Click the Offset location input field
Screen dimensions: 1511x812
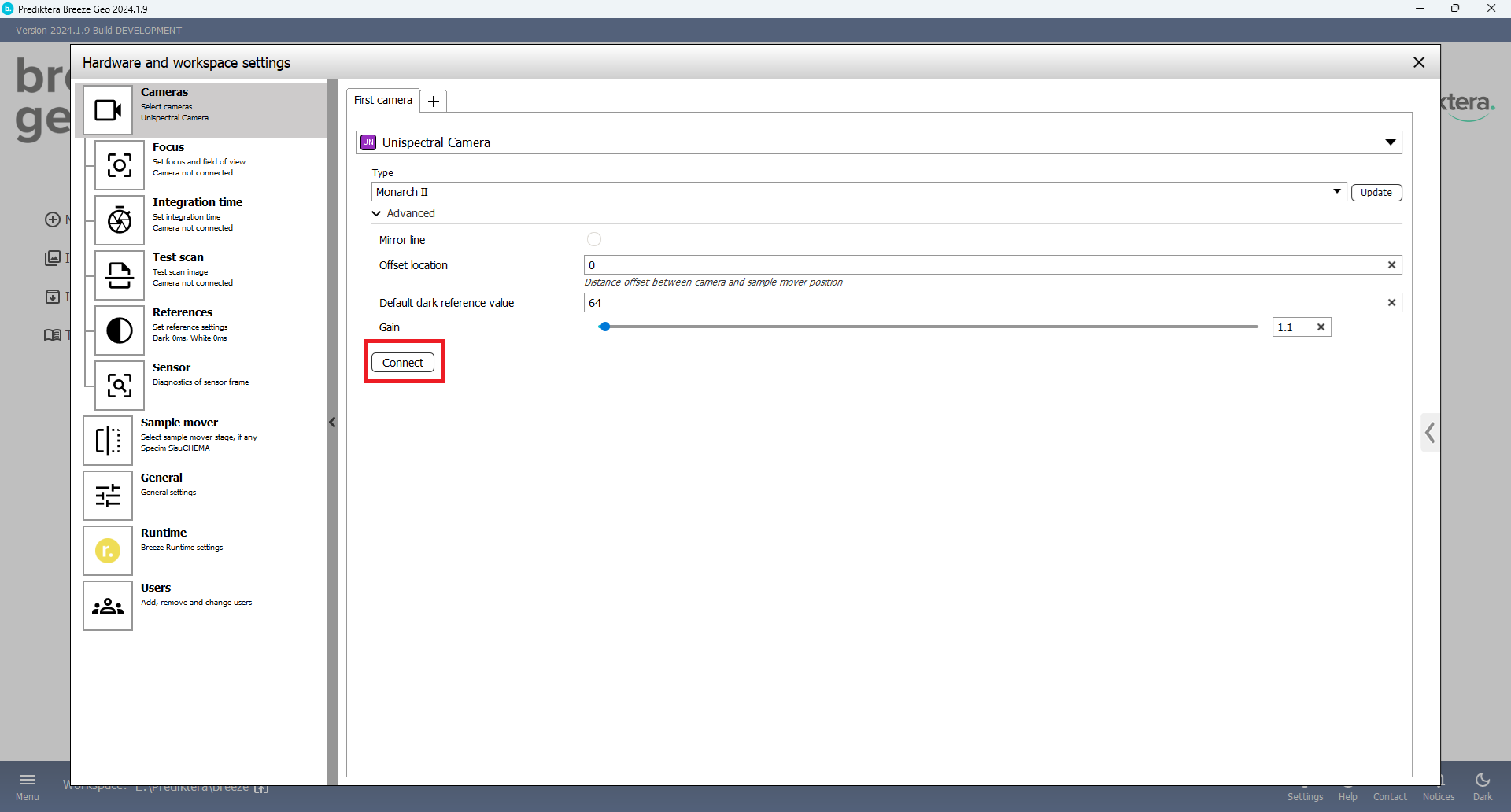pos(984,265)
